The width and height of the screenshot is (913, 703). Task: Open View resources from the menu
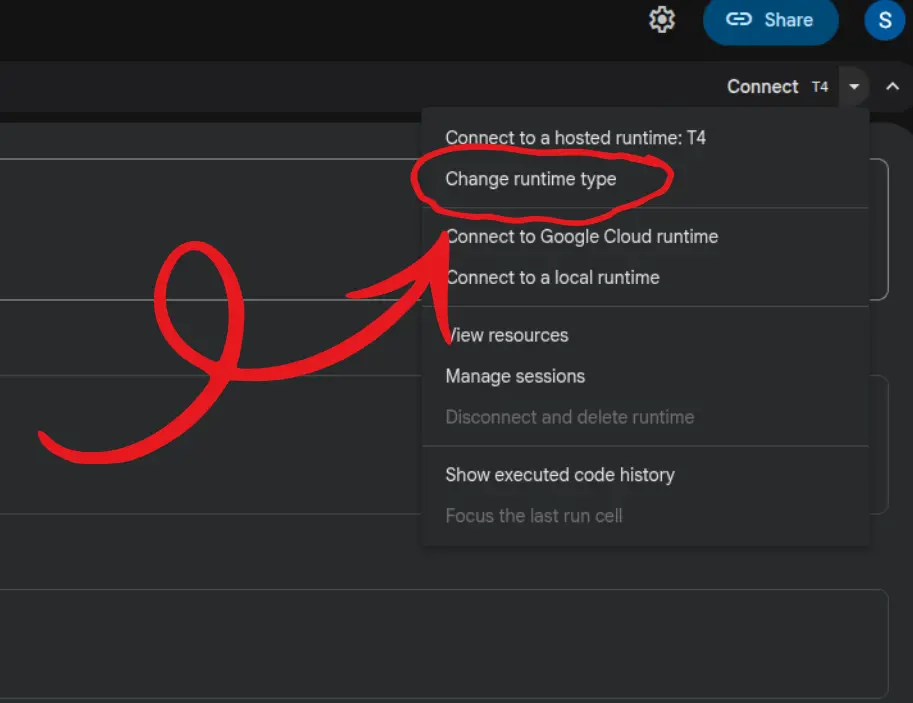(x=506, y=335)
